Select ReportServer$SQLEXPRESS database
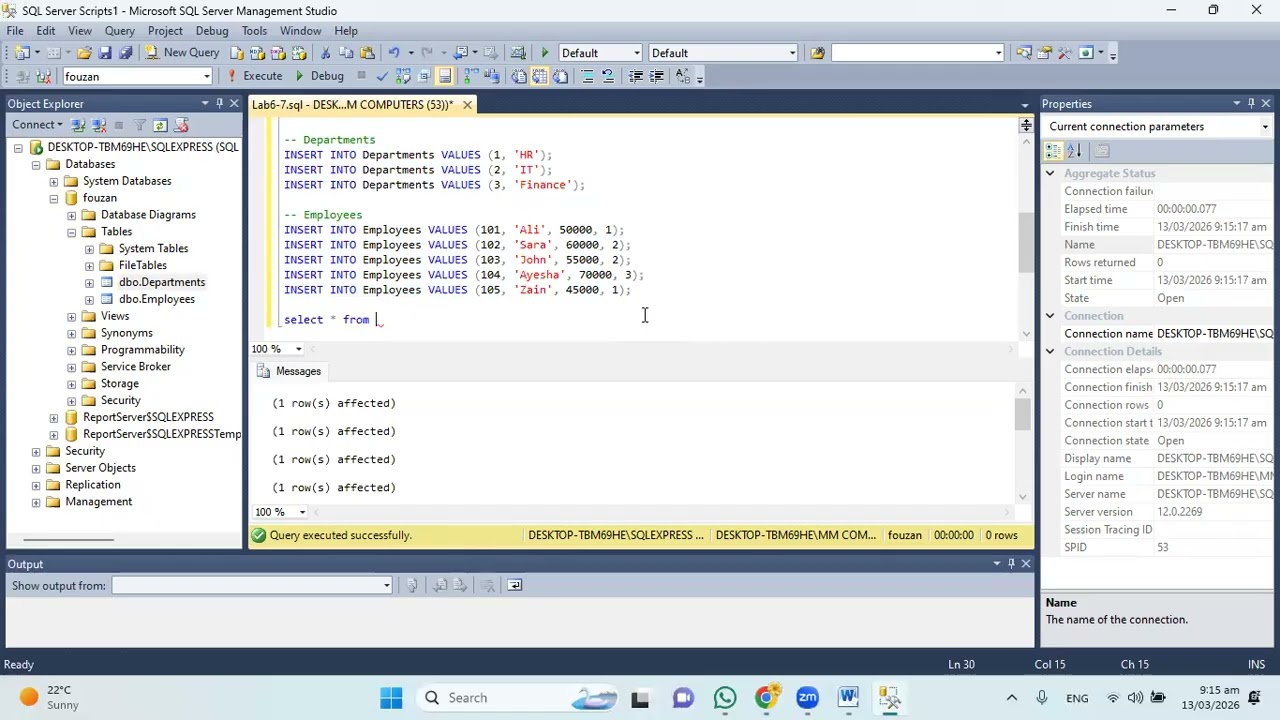1280x720 pixels. coord(148,417)
